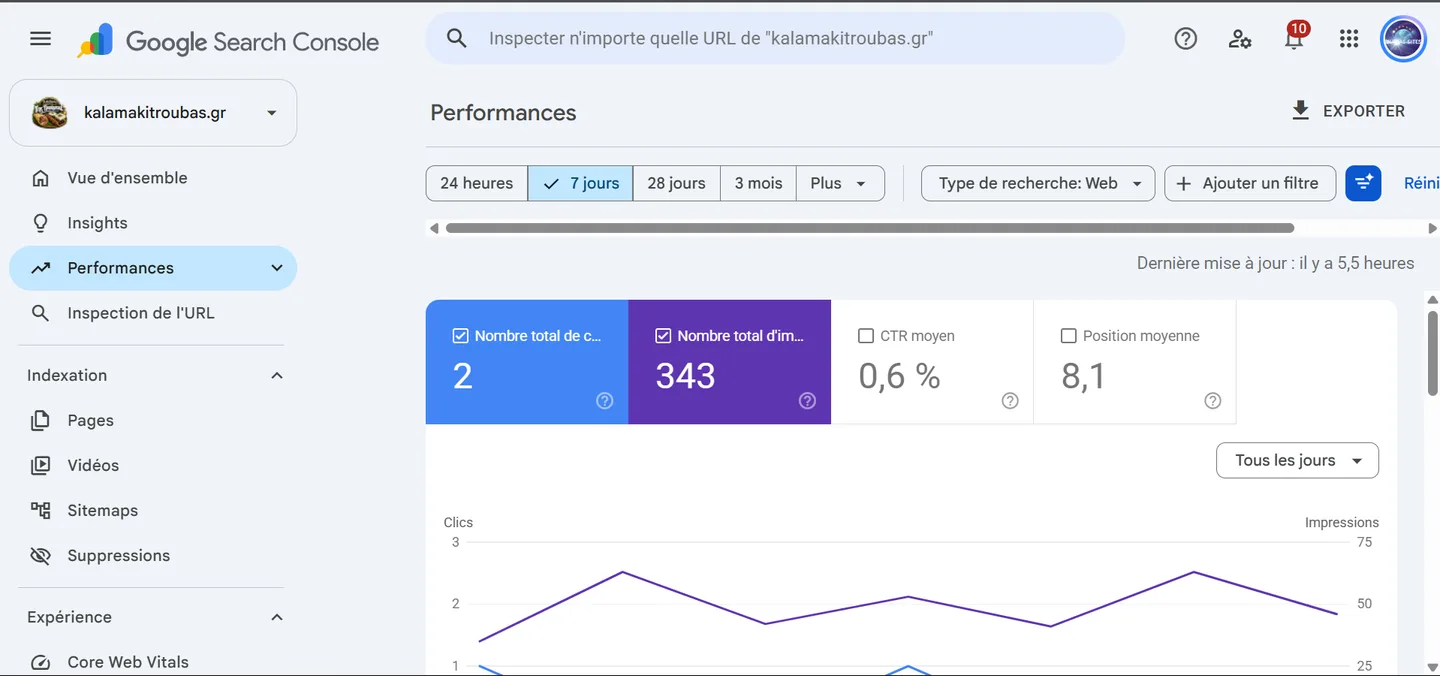Viewport: 1440px width, 676px height.
Task: Click the left arrow of filter scrollbar
Action: point(433,228)
